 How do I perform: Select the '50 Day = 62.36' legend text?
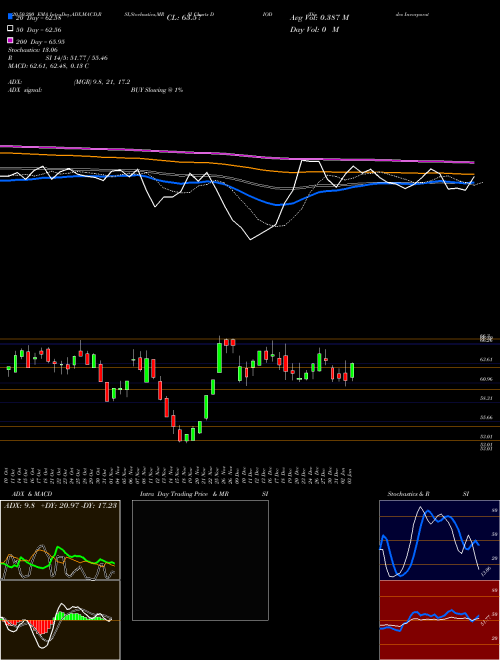tap(38, 30)
